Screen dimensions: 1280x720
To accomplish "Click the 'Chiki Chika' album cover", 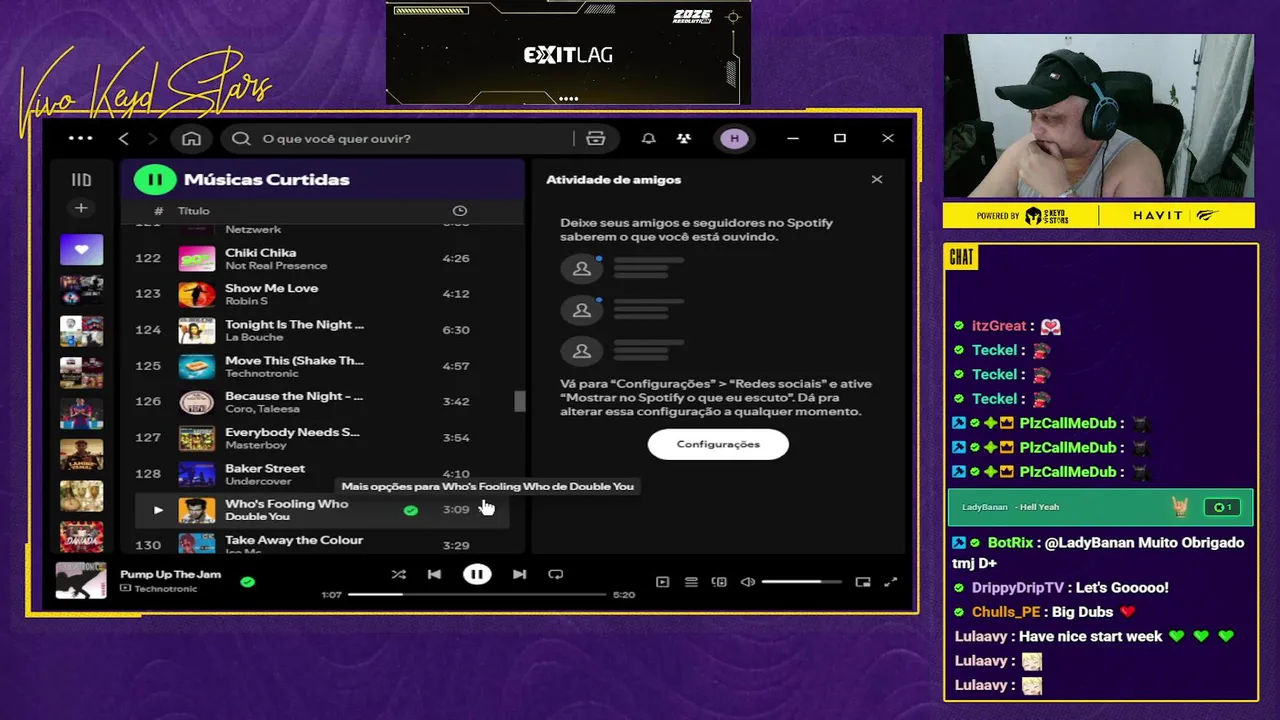I will coord(196,258).
